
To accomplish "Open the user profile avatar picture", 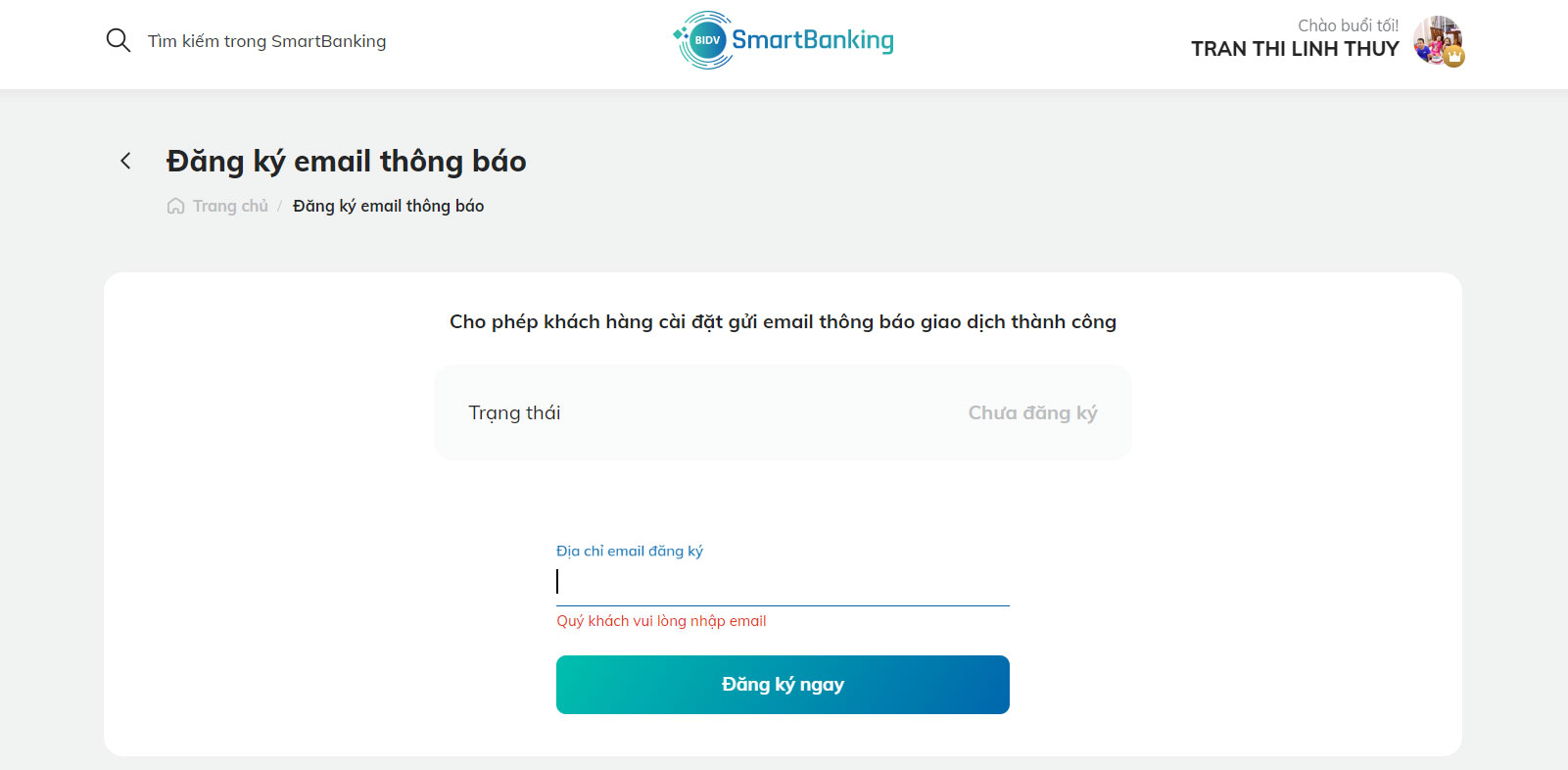I will click(1437, 40).
